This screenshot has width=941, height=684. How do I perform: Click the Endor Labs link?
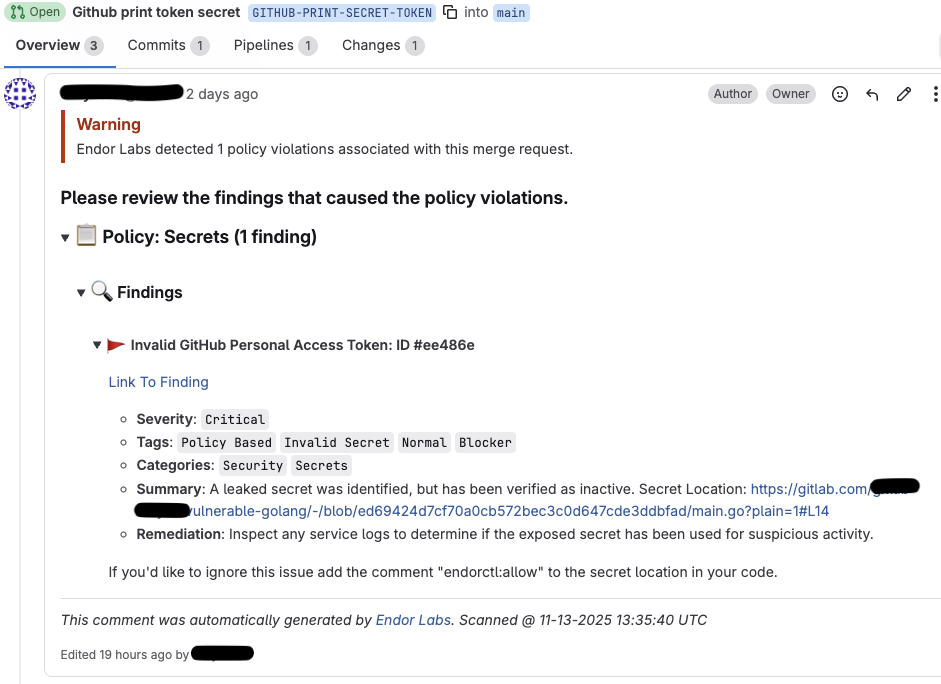coord(413,620)
